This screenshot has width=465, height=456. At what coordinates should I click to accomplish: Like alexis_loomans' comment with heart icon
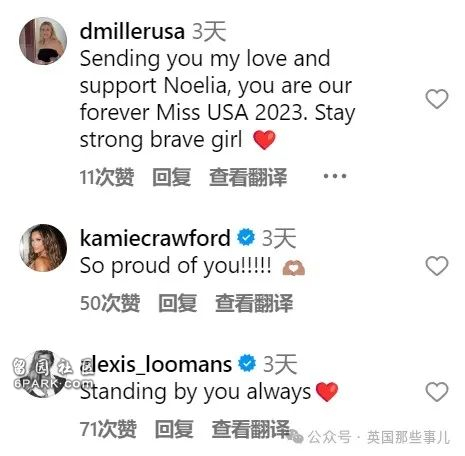coord(437,392)
